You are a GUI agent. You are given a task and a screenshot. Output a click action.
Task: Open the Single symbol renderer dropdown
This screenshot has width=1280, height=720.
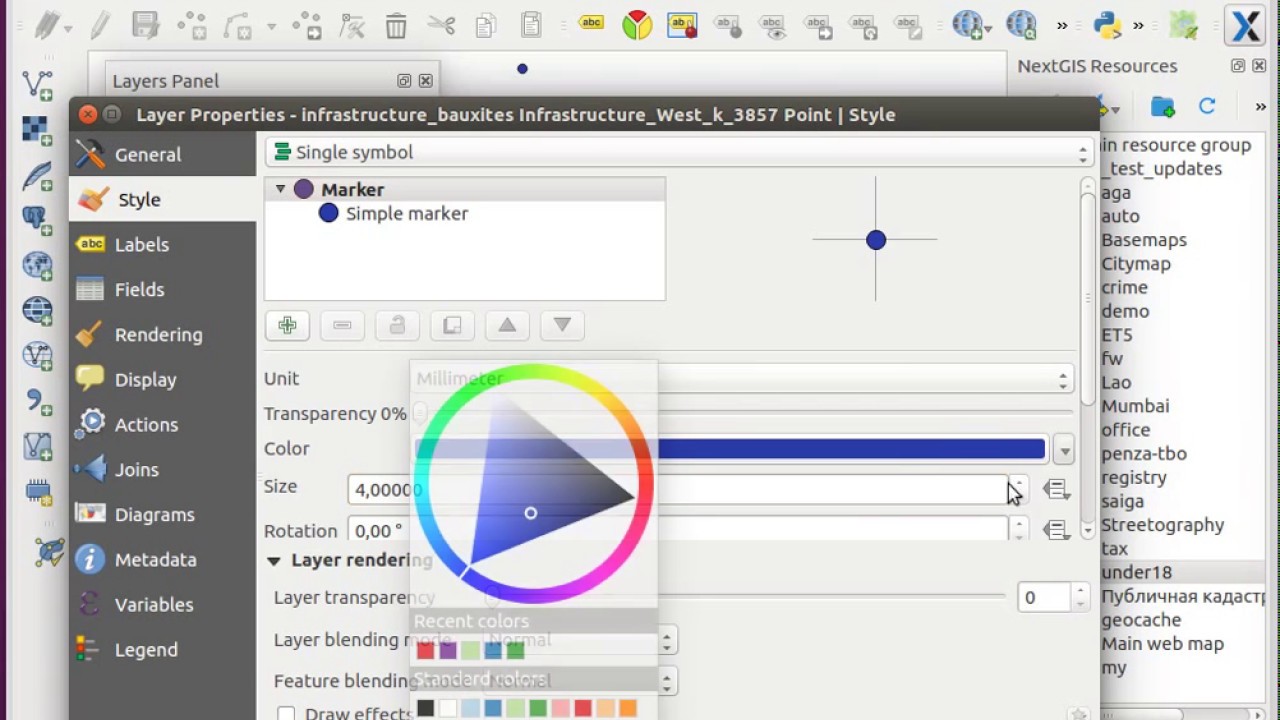point(677,152)
